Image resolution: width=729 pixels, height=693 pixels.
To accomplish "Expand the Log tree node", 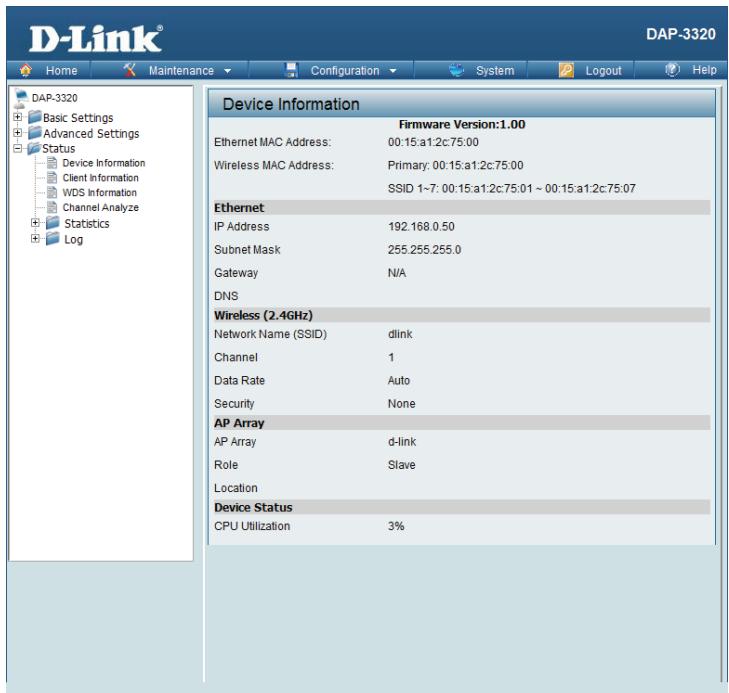I will 35,238.
